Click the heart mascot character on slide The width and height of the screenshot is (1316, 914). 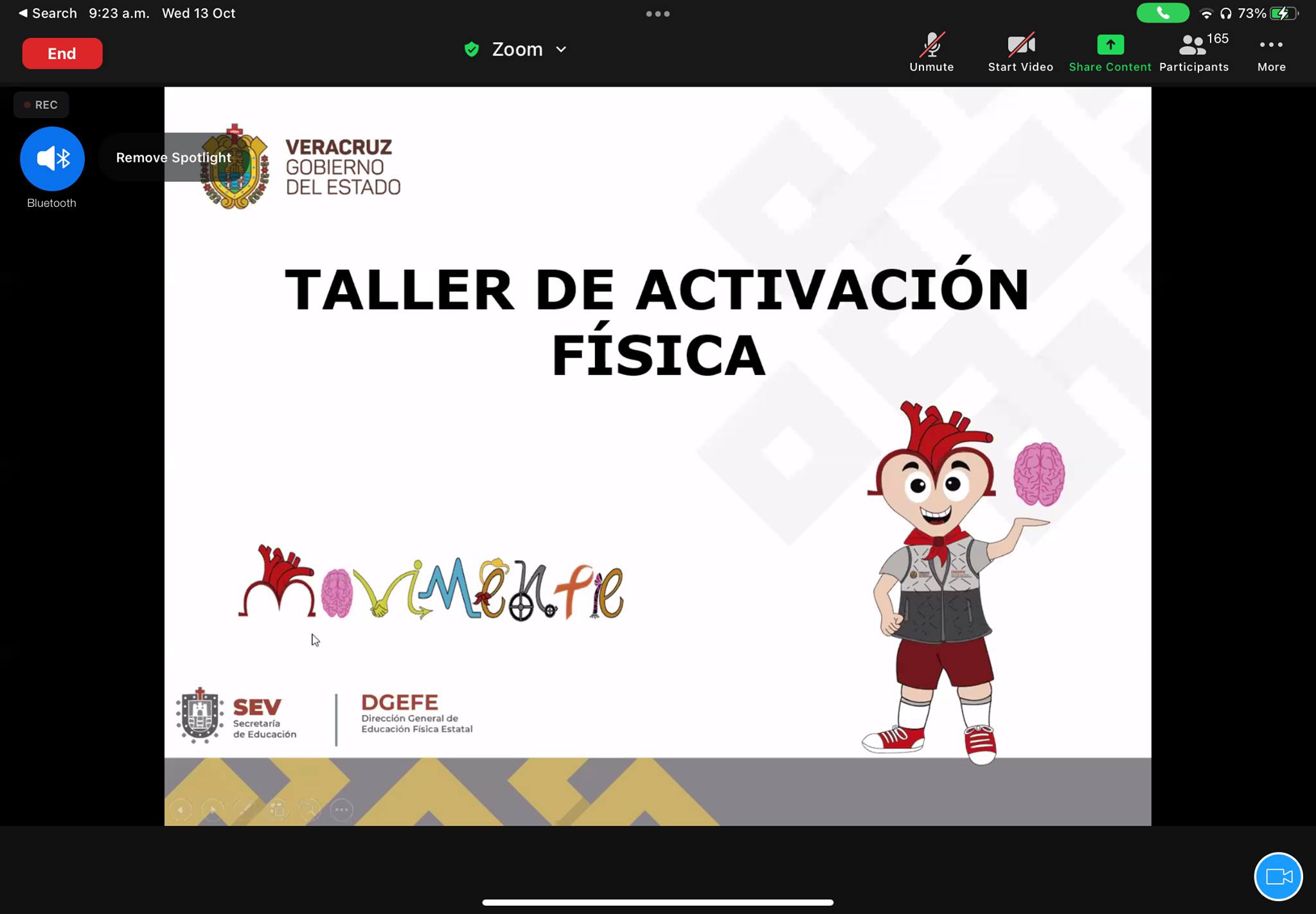point(963,583)
